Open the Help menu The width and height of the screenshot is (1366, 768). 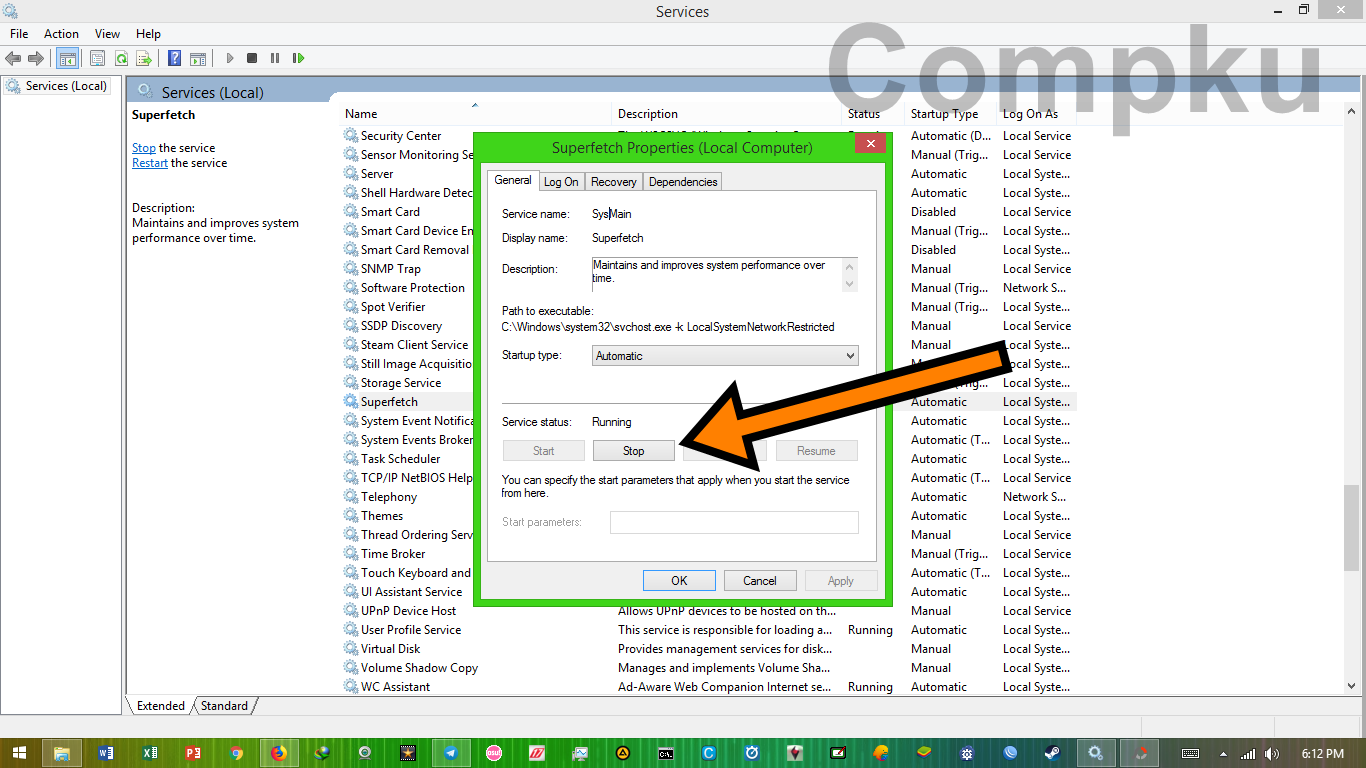click(148, 33)
